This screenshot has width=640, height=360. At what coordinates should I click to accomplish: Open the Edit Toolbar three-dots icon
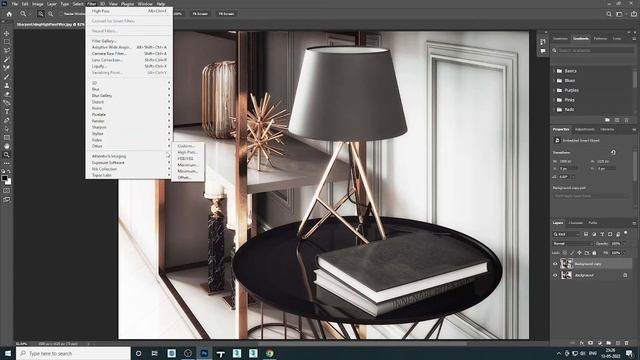coord(7,163)
